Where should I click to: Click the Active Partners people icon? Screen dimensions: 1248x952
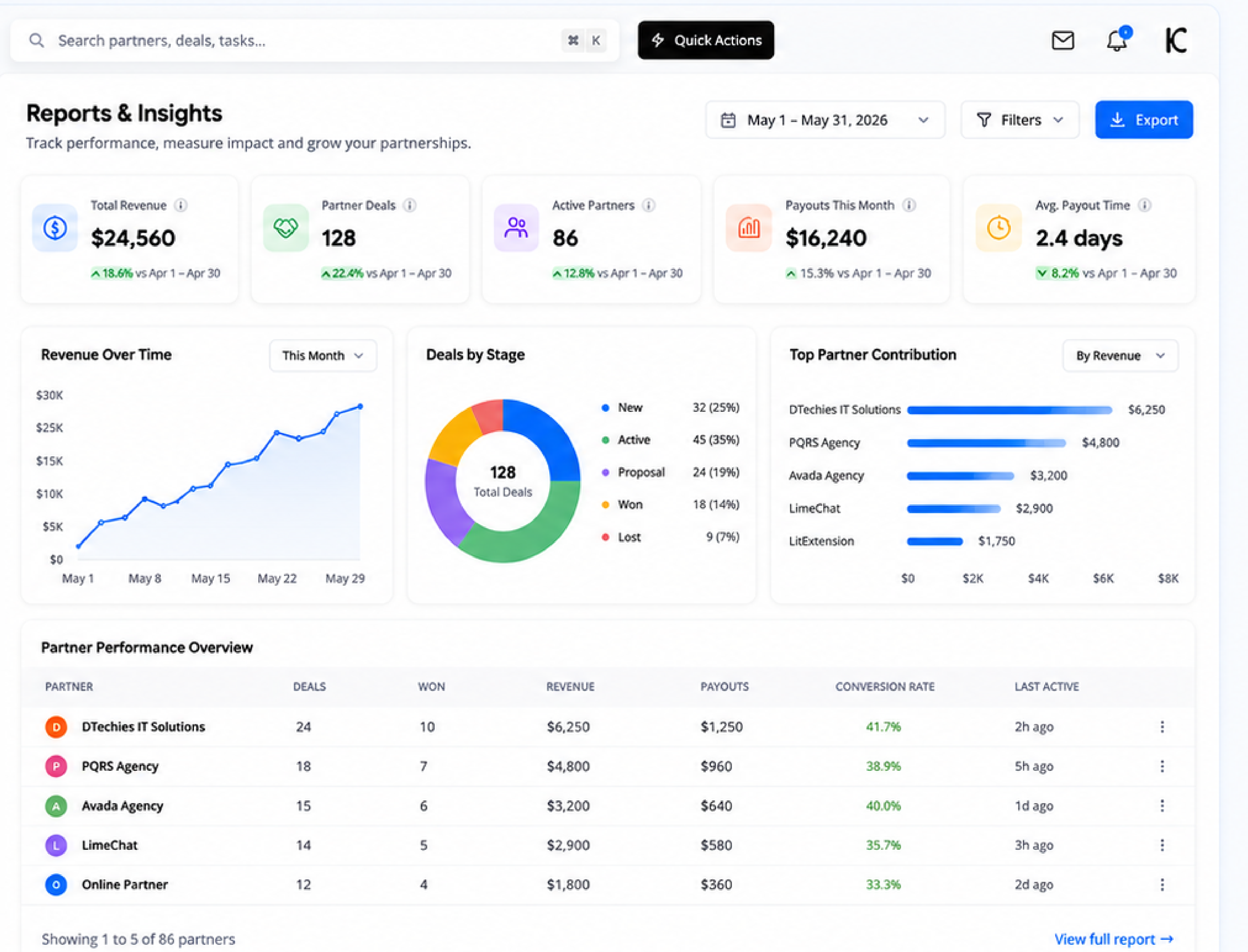click(516, 228)
